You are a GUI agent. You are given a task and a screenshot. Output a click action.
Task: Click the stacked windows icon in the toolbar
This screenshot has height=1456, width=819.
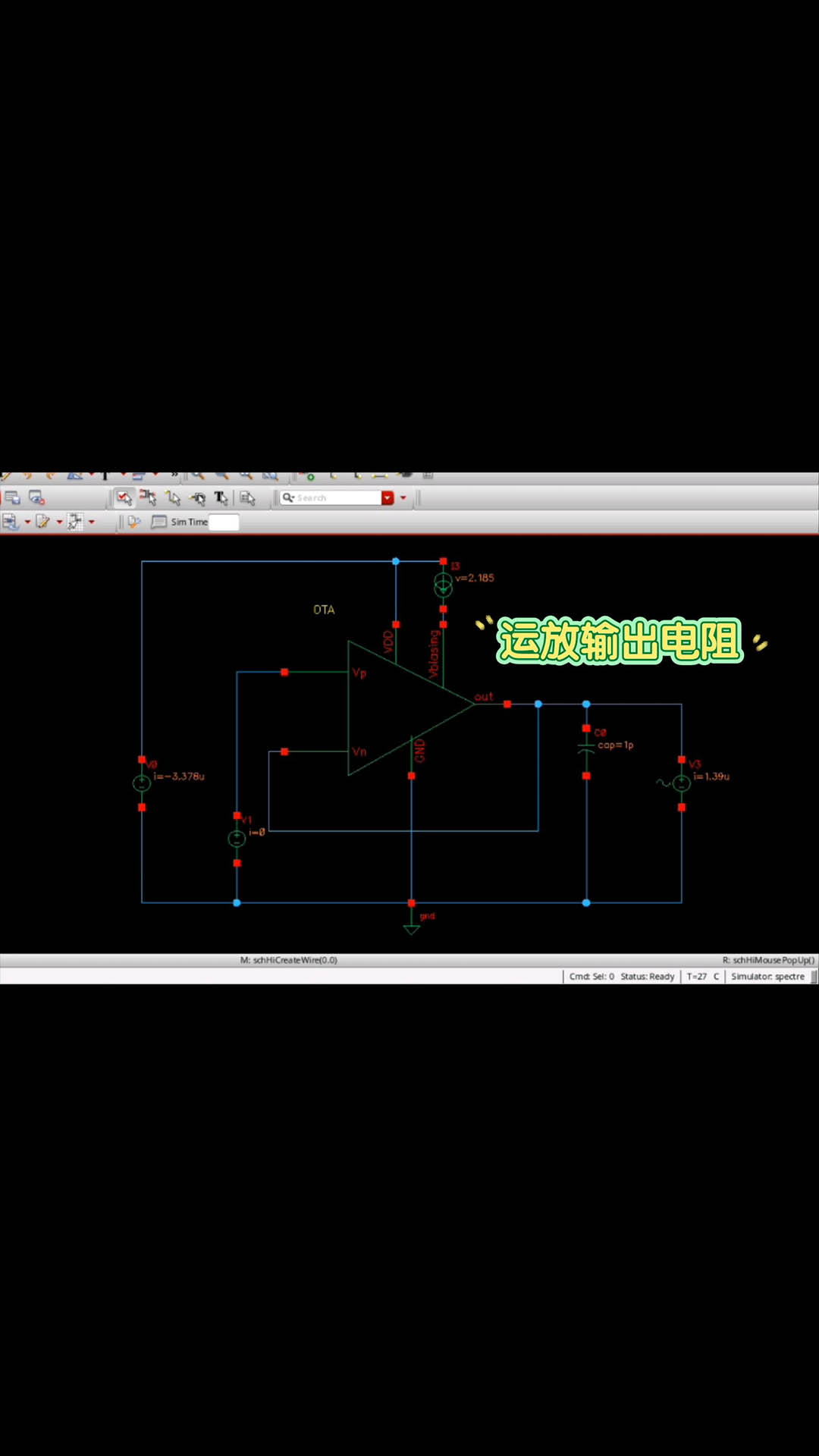pyautogui.click(x=13, y=498)
